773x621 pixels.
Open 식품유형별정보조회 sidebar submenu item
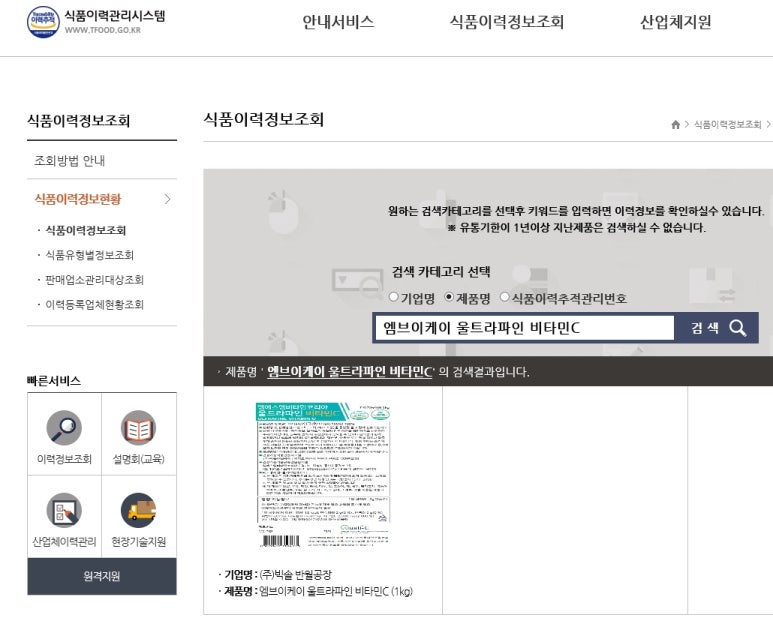pyautogui.click(x=90, y=255)
